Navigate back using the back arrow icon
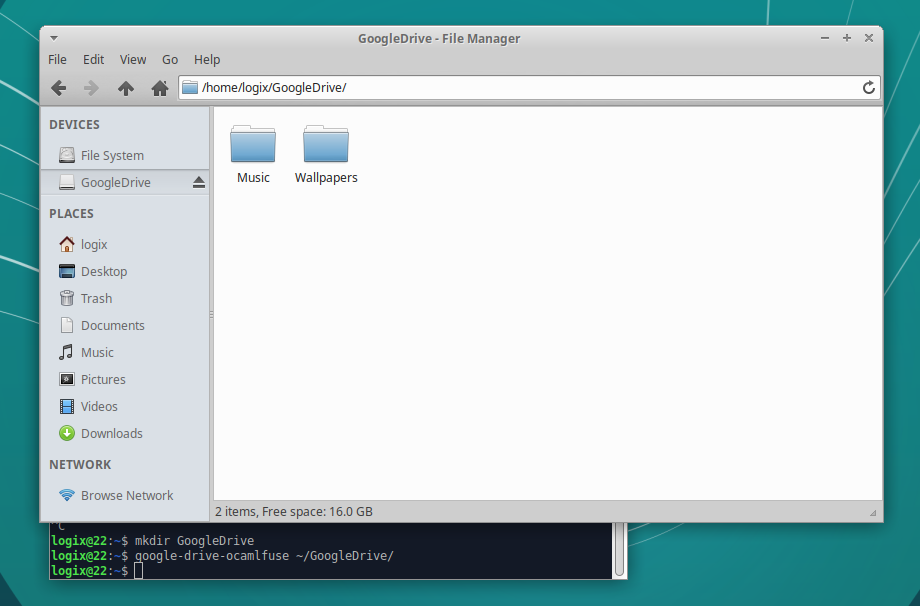The image size is (920, 606). pyautogui.click(x=58, y=87)
